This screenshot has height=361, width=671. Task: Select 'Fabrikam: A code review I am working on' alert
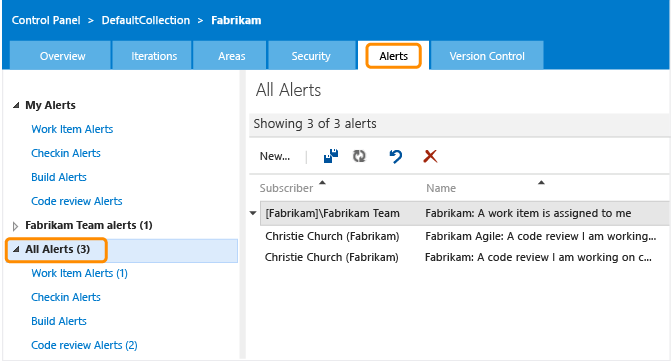coord(538,257)
